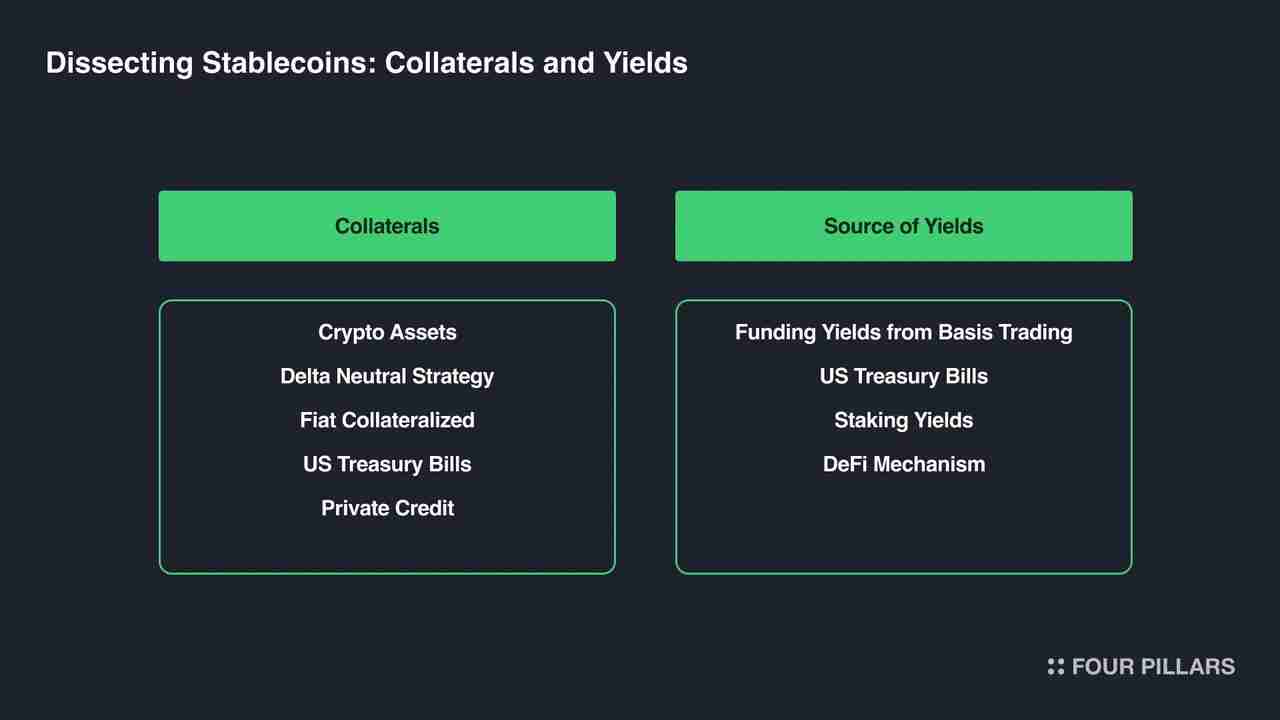Click Funding Yields from Basis Trading
Screen dimensions: 1280x720
tap(903, 332)
